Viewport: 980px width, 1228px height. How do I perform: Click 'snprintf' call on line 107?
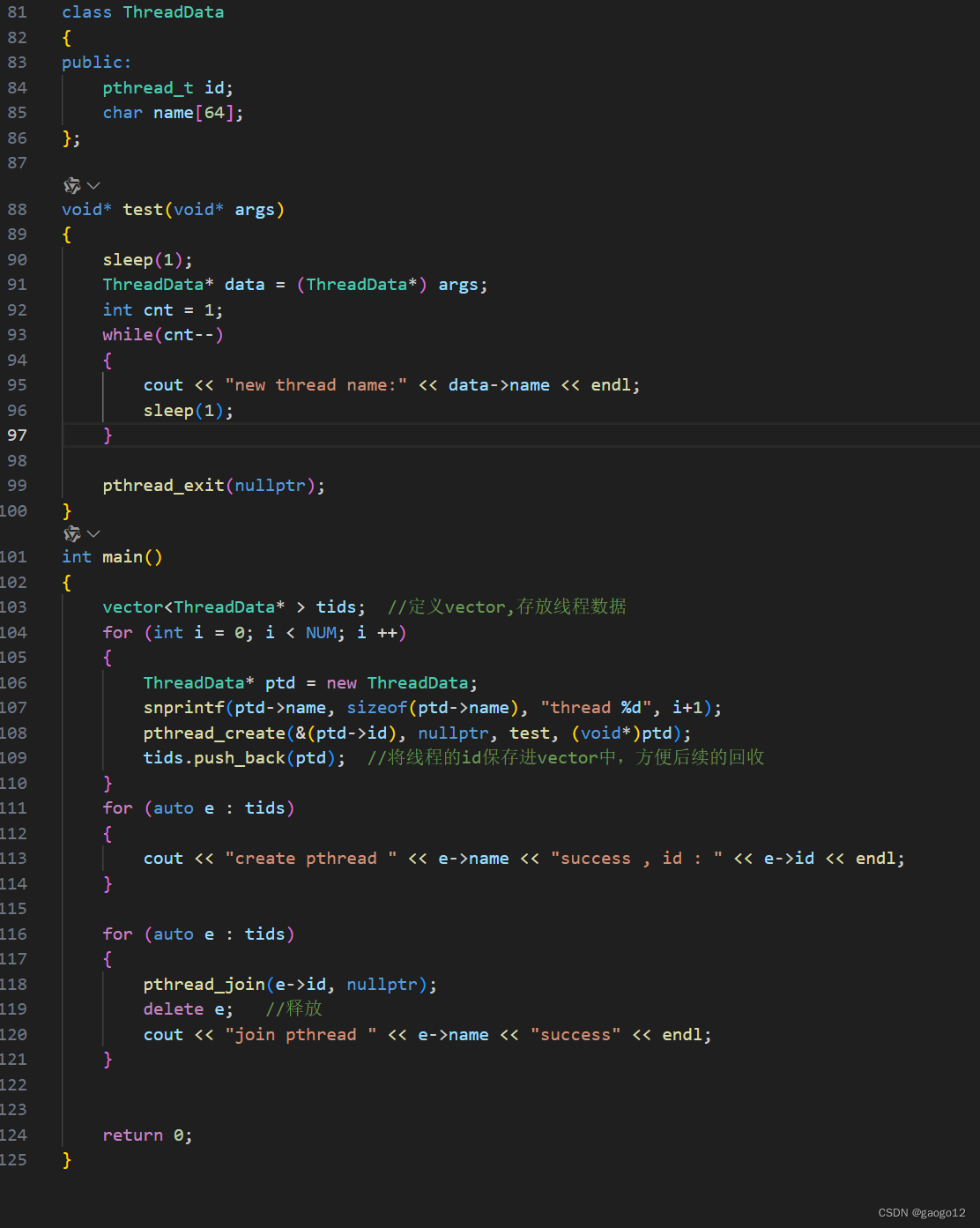click(184, 708)
